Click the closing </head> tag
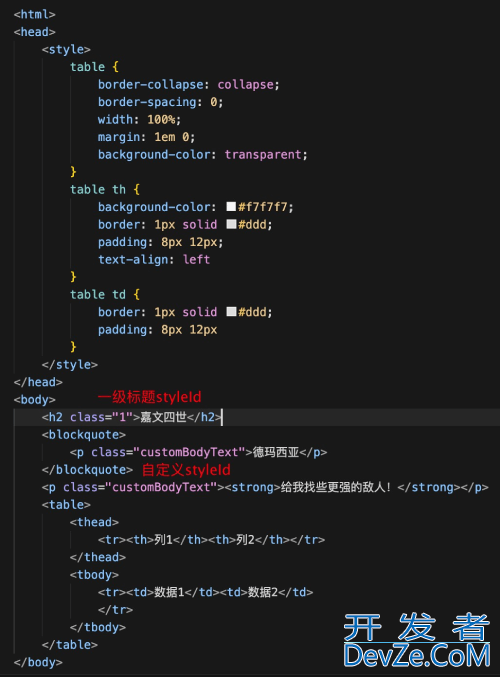The height and width of the screenshot is (677, 500). point(38,382)
